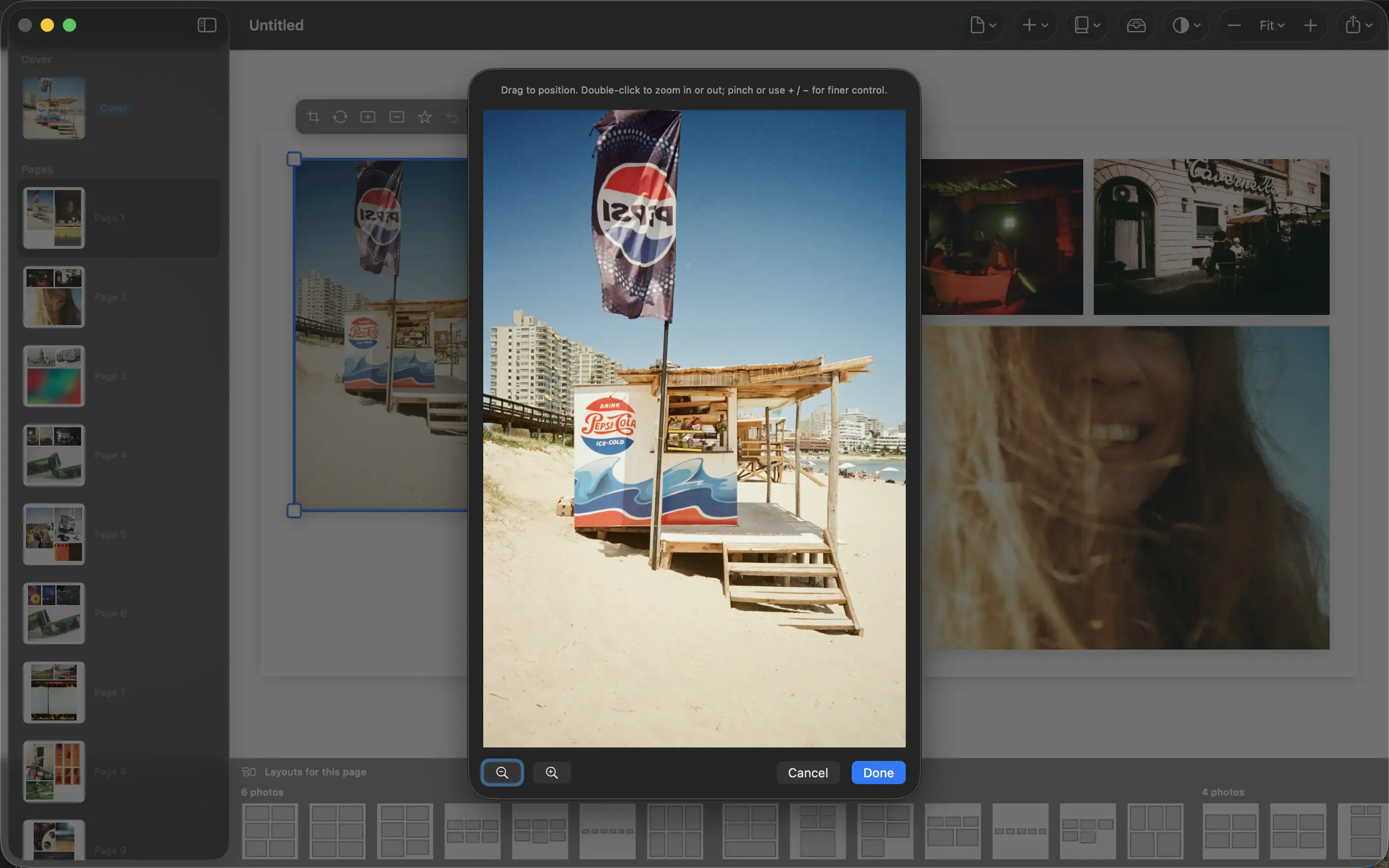This screenshot has height=868, width=1389.
Task: Cancel the photo positioning dialog
Action: click(807, 773)
